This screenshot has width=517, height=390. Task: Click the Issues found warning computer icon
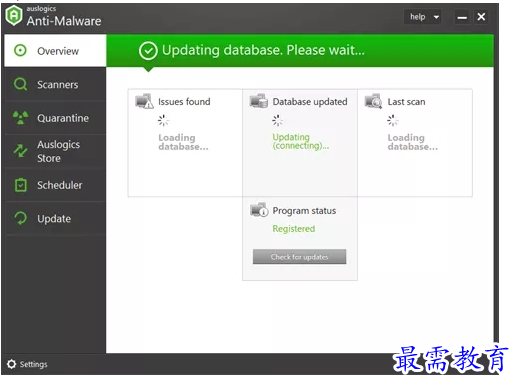[x=144, y=101]
